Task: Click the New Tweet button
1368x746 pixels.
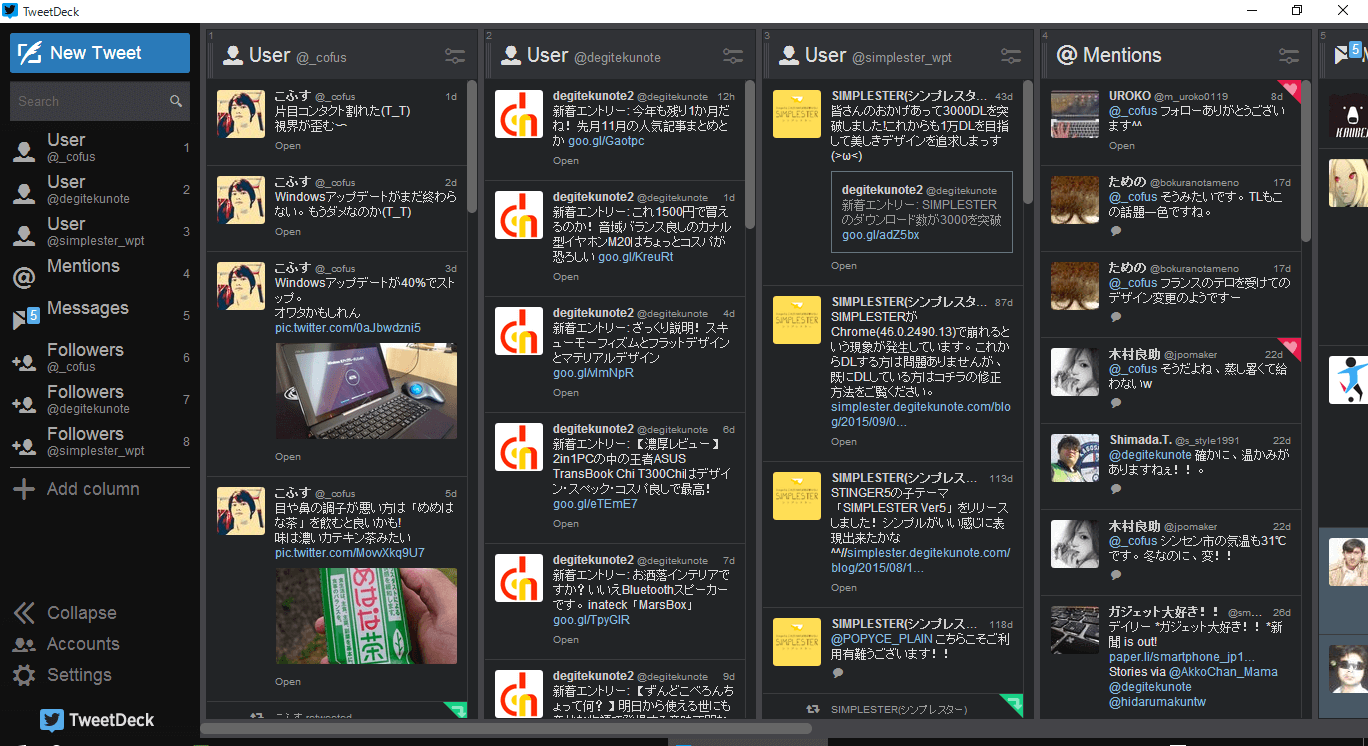Action: [100, 53]
